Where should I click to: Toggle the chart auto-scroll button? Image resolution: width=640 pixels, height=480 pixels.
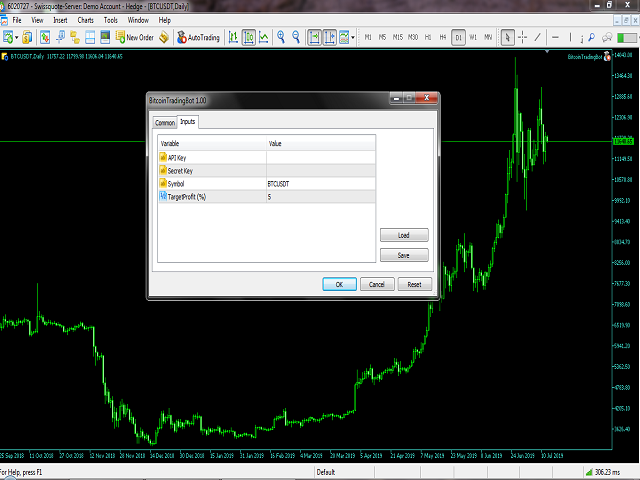pyautogui.click(x=314, y=37)
